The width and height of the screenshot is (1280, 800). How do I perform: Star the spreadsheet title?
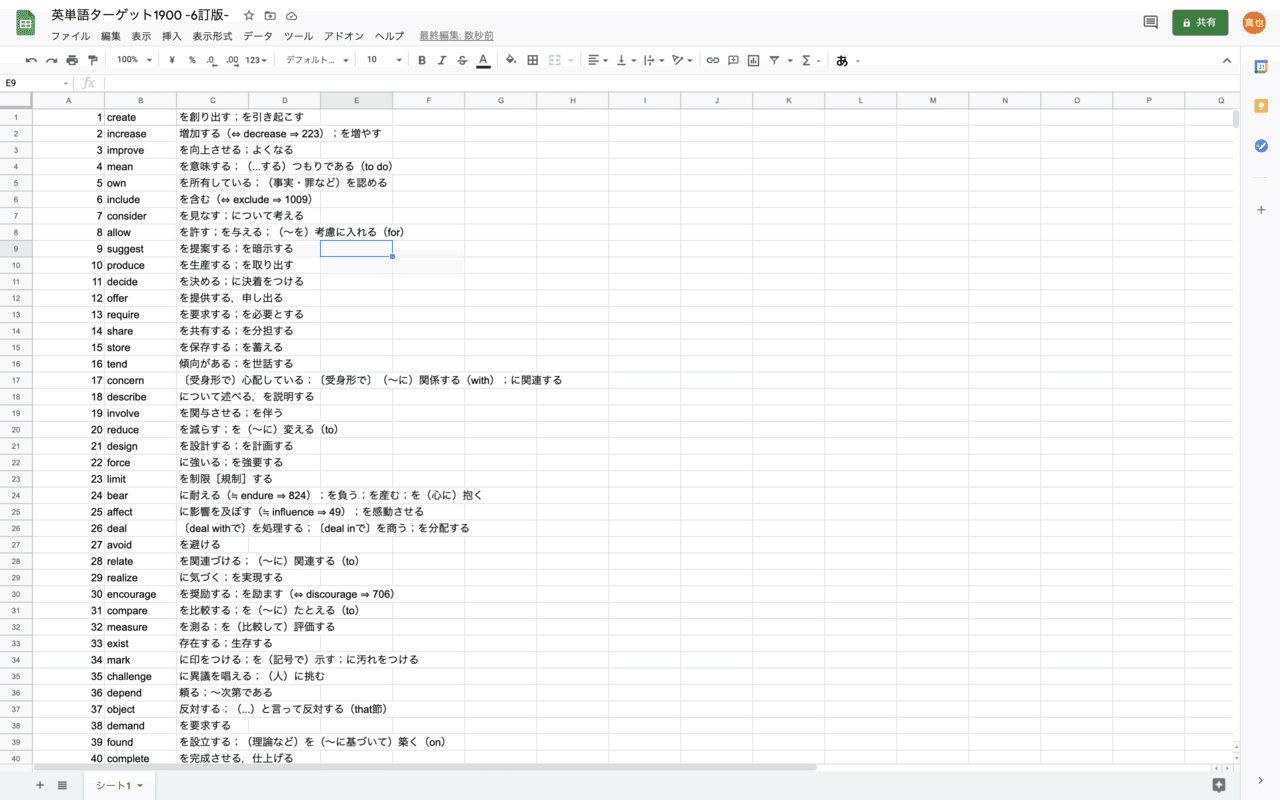click(248, 15)
